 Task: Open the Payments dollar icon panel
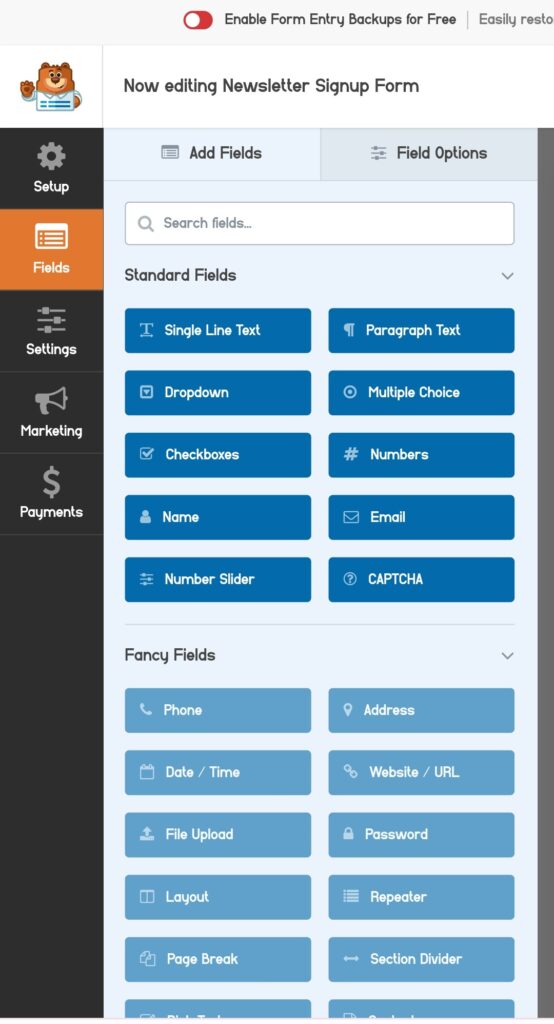tap(51, 494)
